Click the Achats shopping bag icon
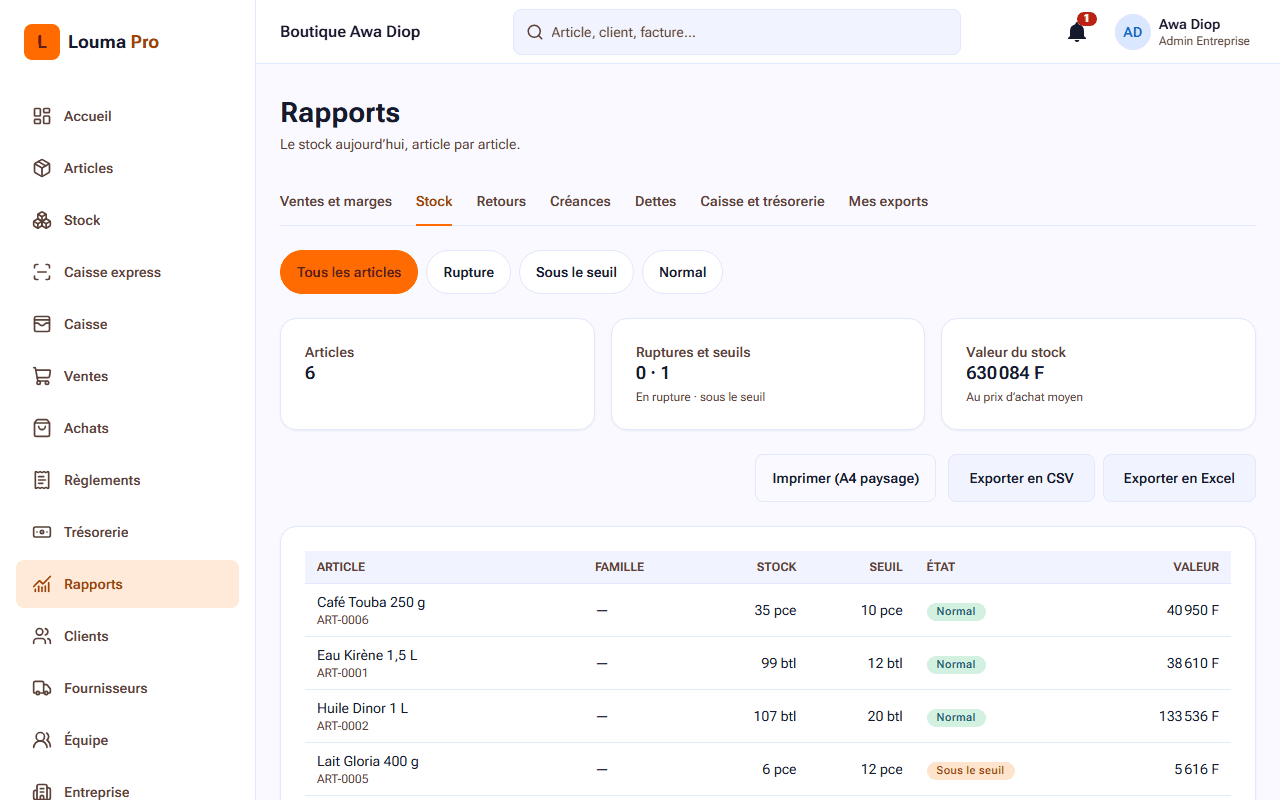The width and height of the screenshot is (1280, 800). [x=42, y=428]
